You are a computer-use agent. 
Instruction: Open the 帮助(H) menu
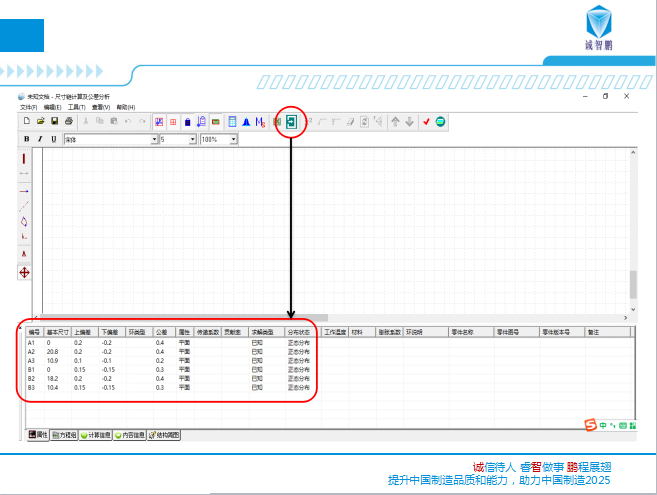[126, 107]
